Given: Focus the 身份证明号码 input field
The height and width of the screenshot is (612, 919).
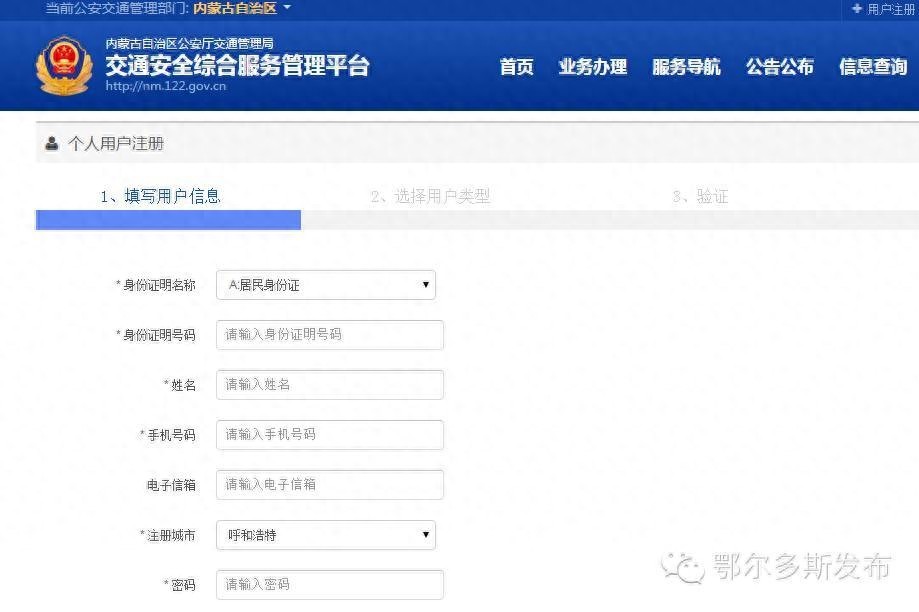Looking at the screenshot, I should click(x=329, y=335).
